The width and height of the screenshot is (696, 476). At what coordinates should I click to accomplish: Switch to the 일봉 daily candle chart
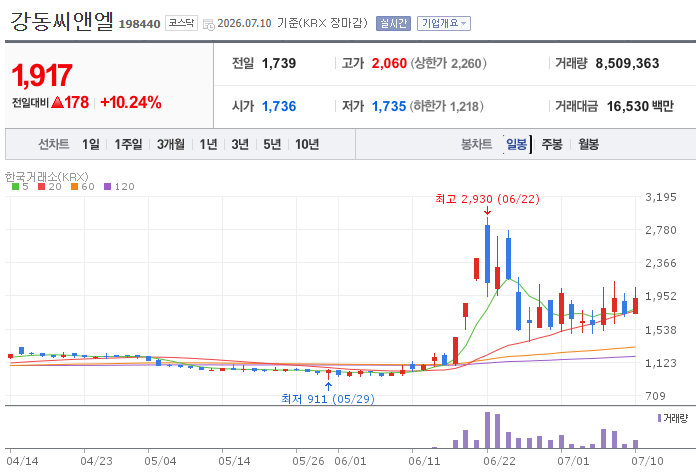(517, 144)
